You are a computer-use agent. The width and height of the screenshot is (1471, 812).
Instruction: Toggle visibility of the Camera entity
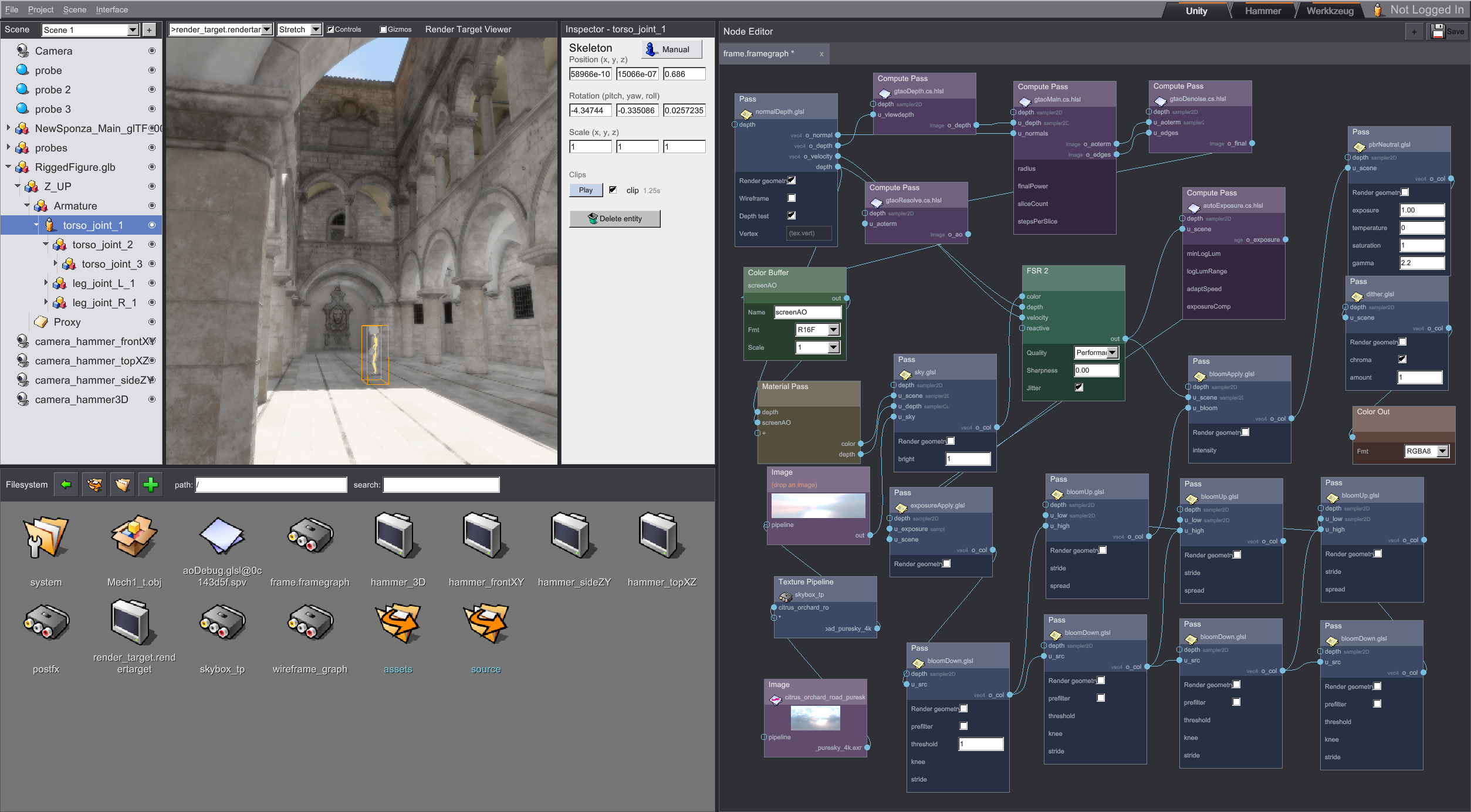(152, 51)
